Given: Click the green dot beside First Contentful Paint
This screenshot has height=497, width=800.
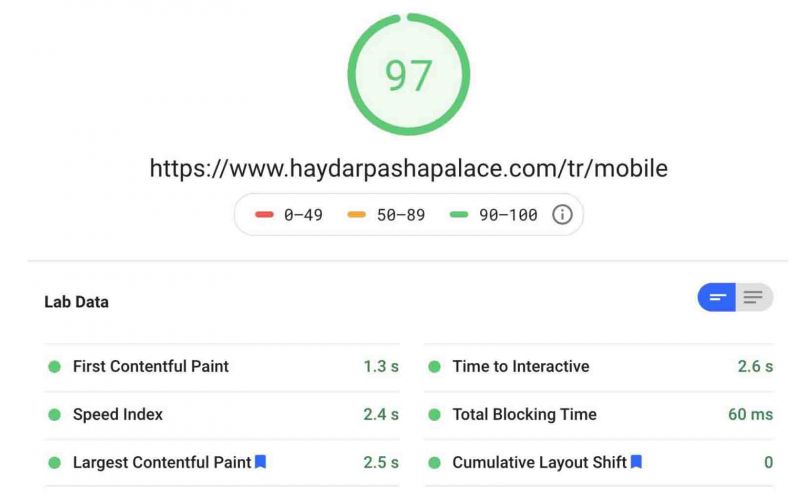Looking at the screenshot, I should click(x=55, y=367).
